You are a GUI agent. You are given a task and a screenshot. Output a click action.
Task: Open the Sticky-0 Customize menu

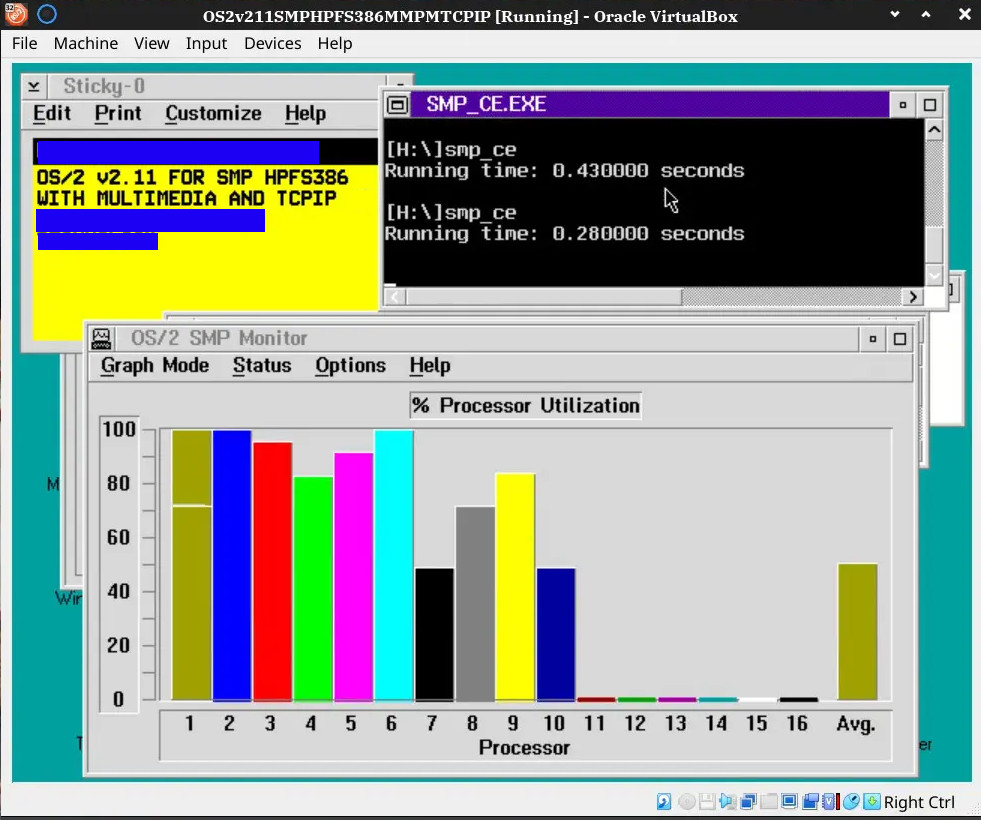point(213,113)
